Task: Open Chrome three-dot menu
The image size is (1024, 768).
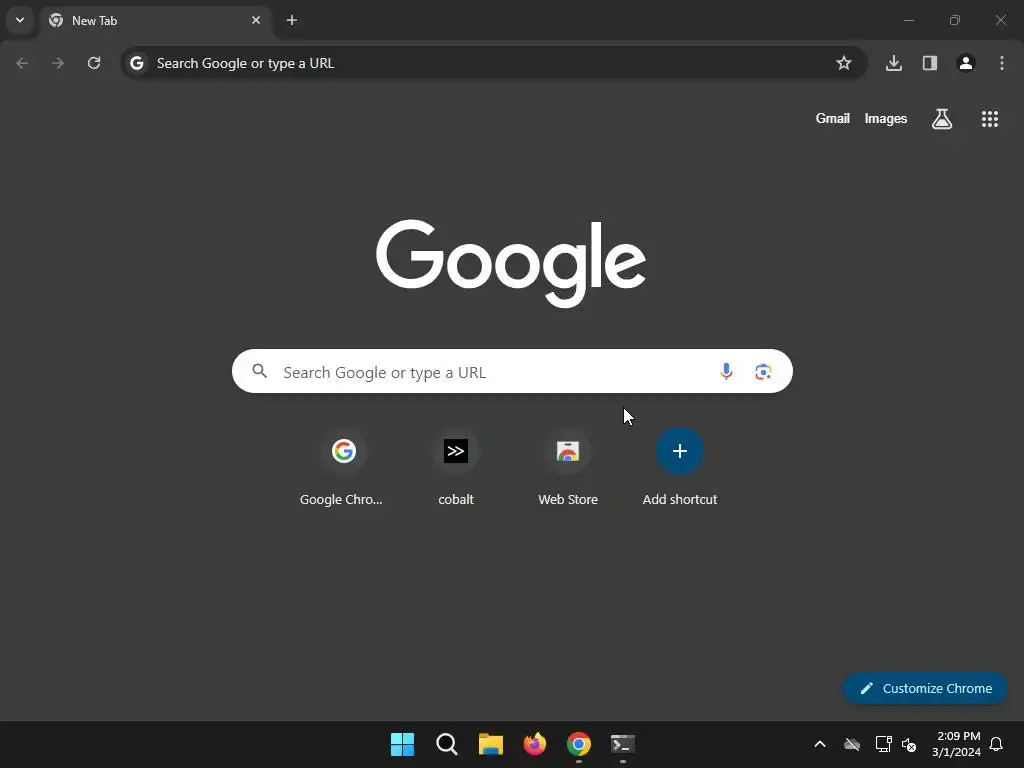Action: tap(1002, 63)
